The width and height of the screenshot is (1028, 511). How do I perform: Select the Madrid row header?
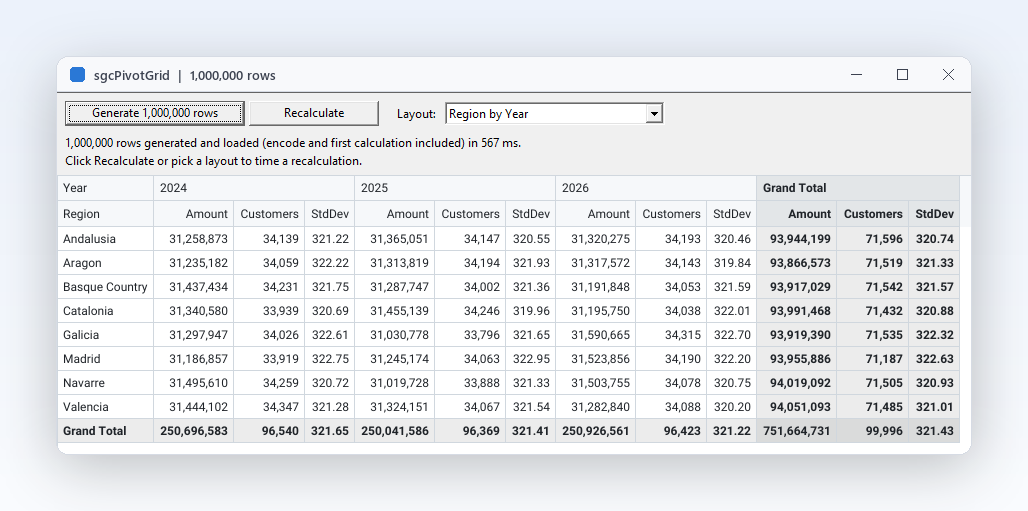coord(106,359)
